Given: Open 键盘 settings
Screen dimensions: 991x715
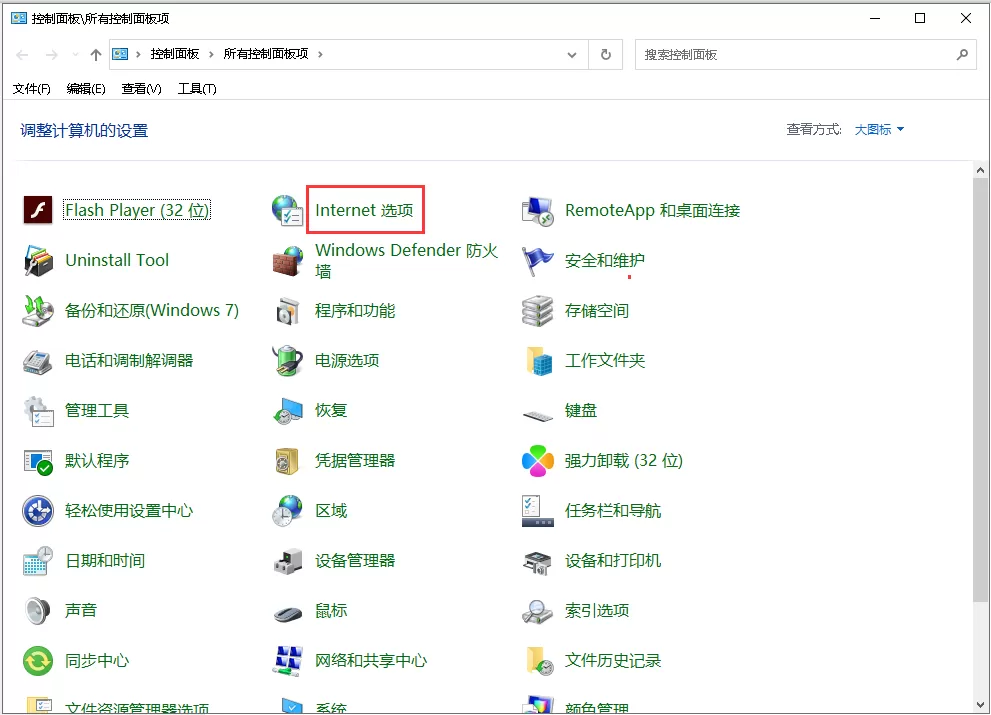Looking at the screenshot, I should (580, 410).
